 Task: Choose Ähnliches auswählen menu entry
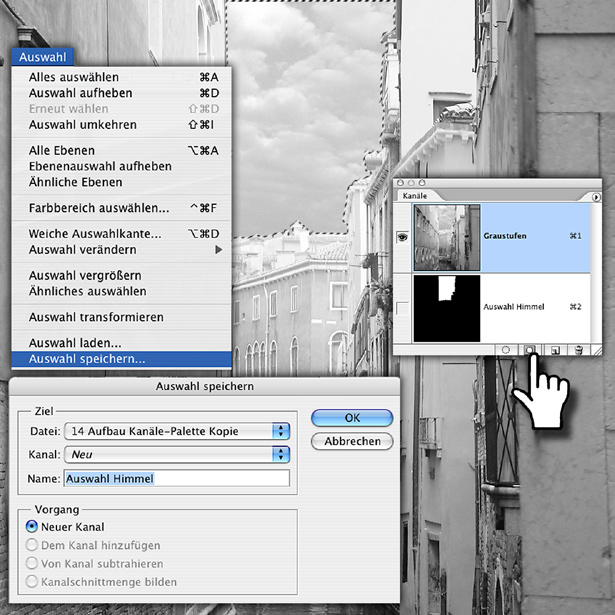pos(122,291)
